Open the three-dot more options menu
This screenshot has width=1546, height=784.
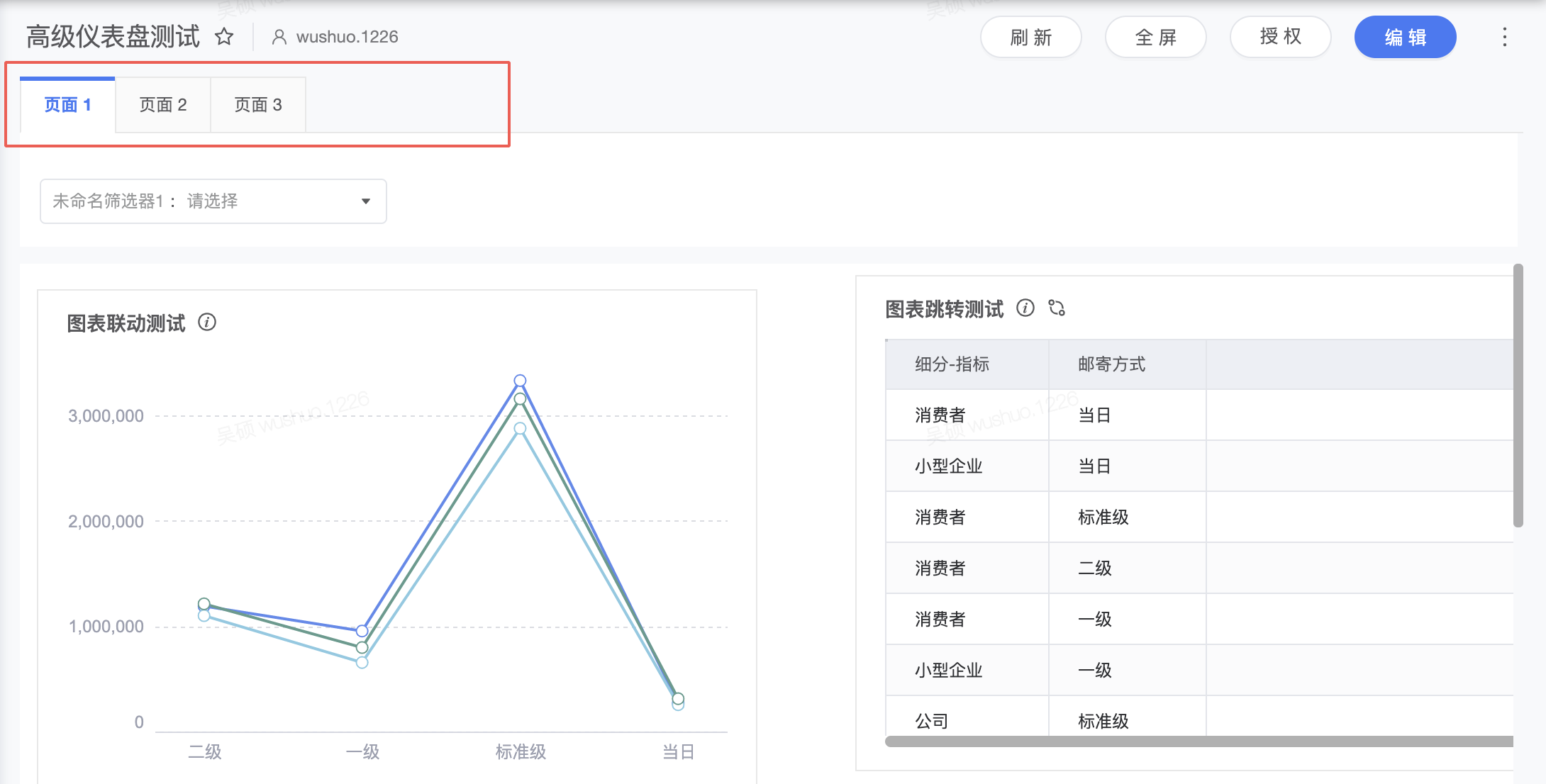(x=1504, y=37)
